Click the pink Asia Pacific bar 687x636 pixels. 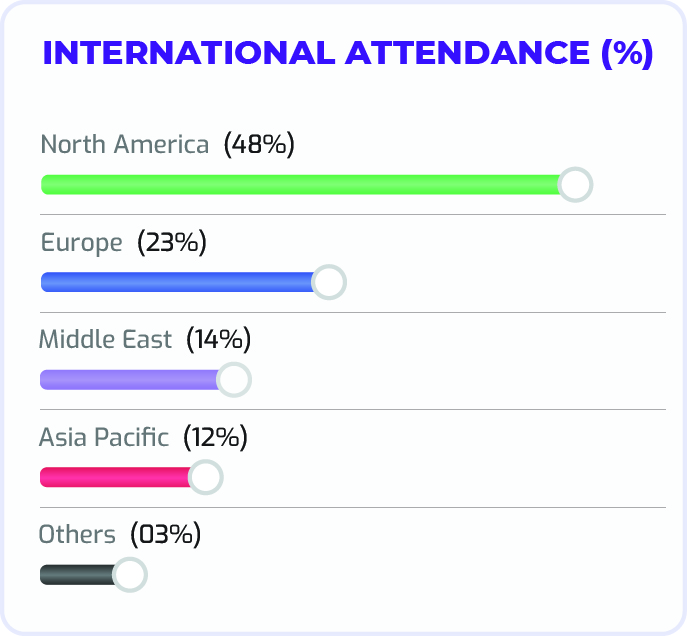click(115, 478)
